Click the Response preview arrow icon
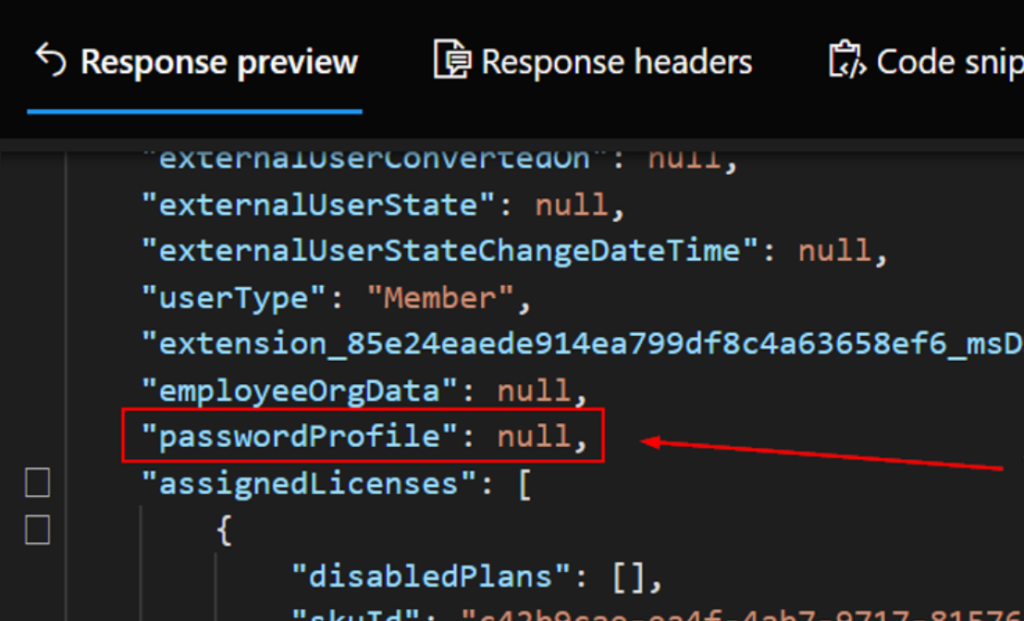The height and width of the screenshot is (621, 1024). [51, 60]
